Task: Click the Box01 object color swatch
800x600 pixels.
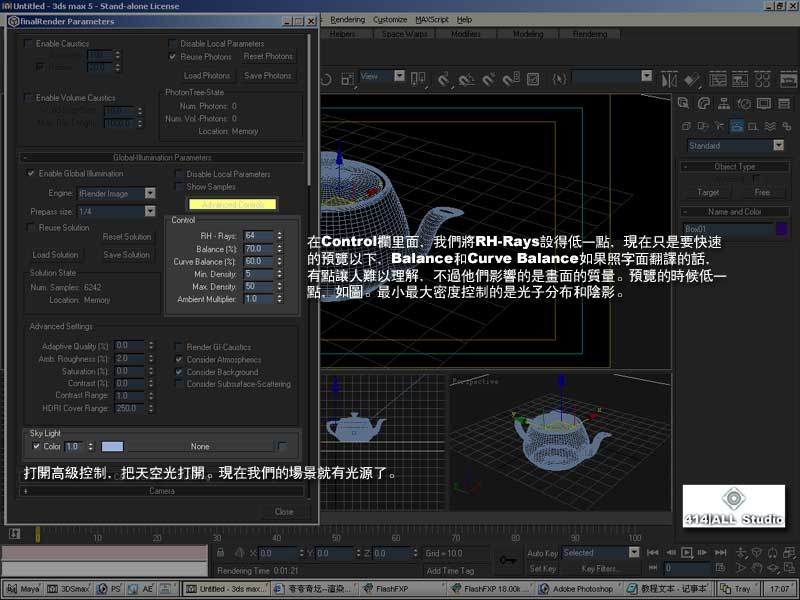Action: [x=782, y=229]
